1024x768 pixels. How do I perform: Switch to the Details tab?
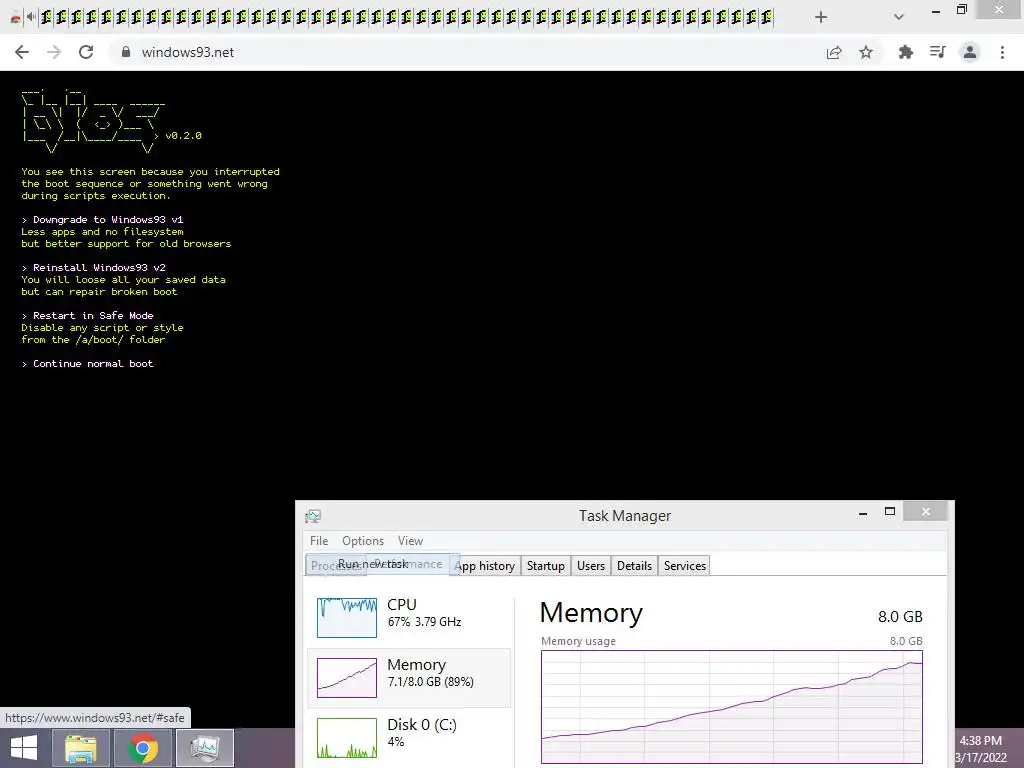click(634, 566)
